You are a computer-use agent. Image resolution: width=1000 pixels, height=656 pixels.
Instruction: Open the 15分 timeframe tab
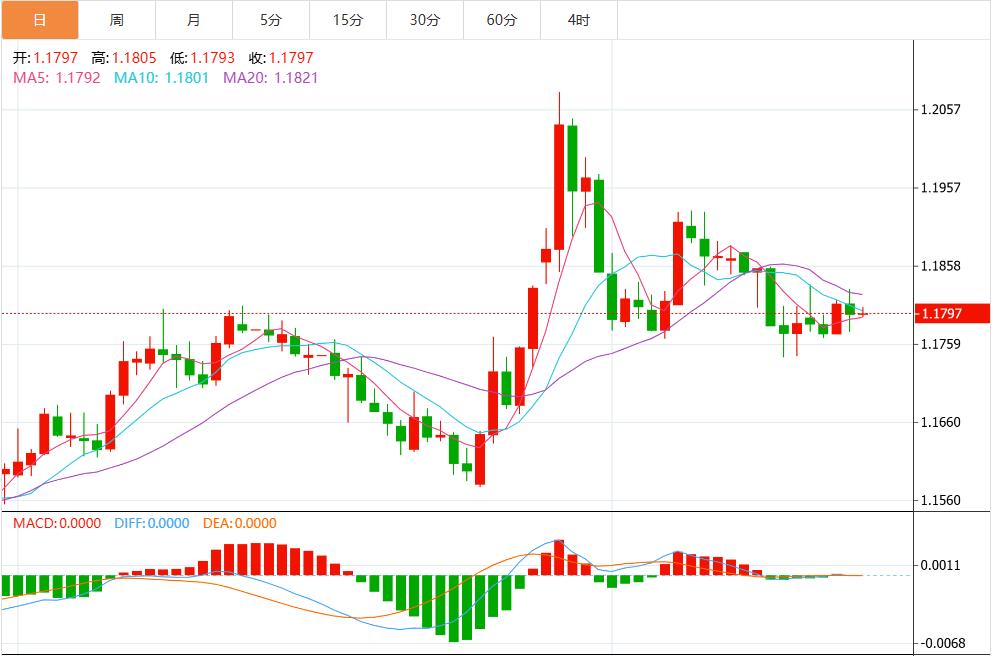[347, 20]
